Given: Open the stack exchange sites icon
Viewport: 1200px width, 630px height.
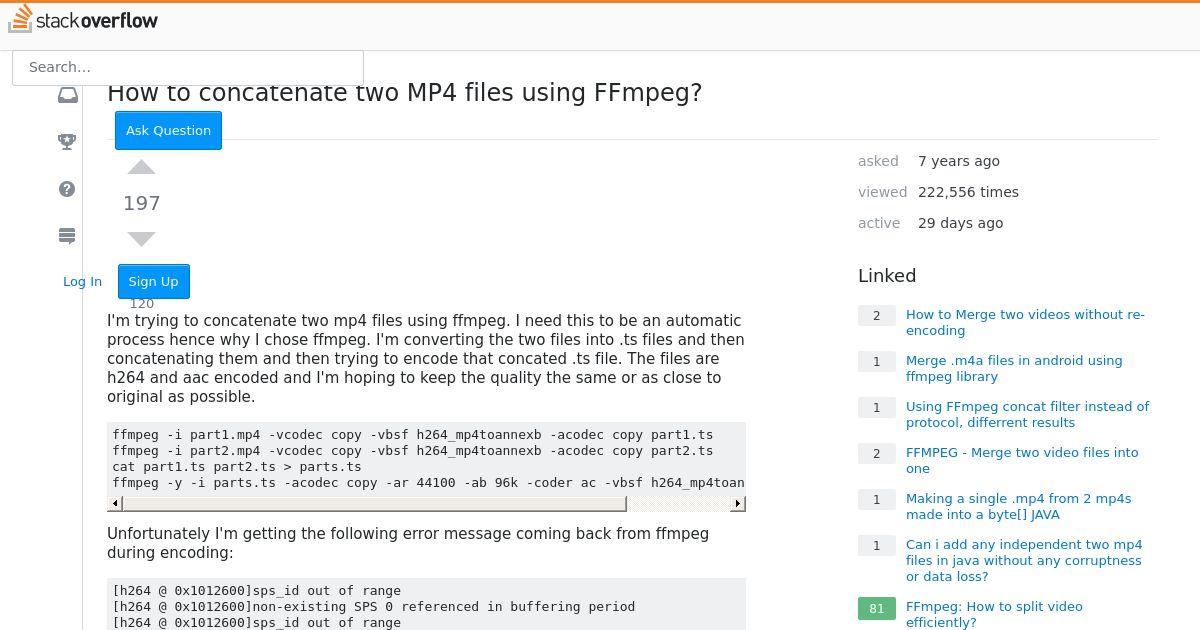Looking at the screenshot, I should pyautogui.click(x=67, y=236).
